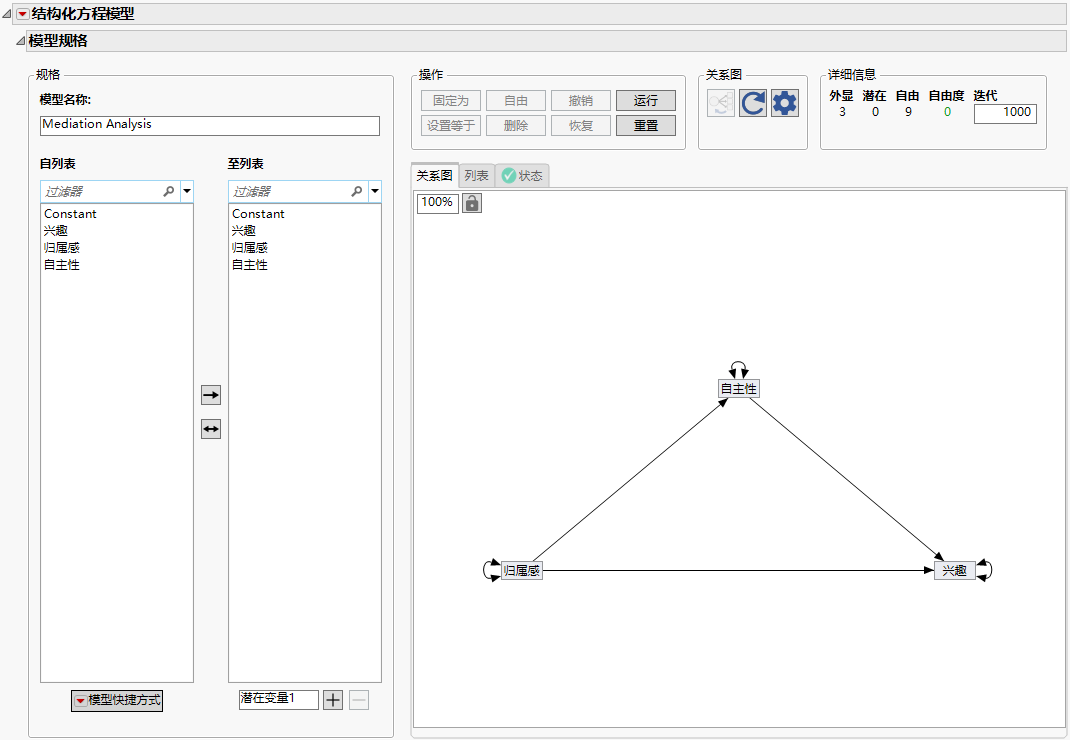Viewport: 1070px width, 740px height.
Task: Click the 设置等于 button
Action: (x=450, y=126)
